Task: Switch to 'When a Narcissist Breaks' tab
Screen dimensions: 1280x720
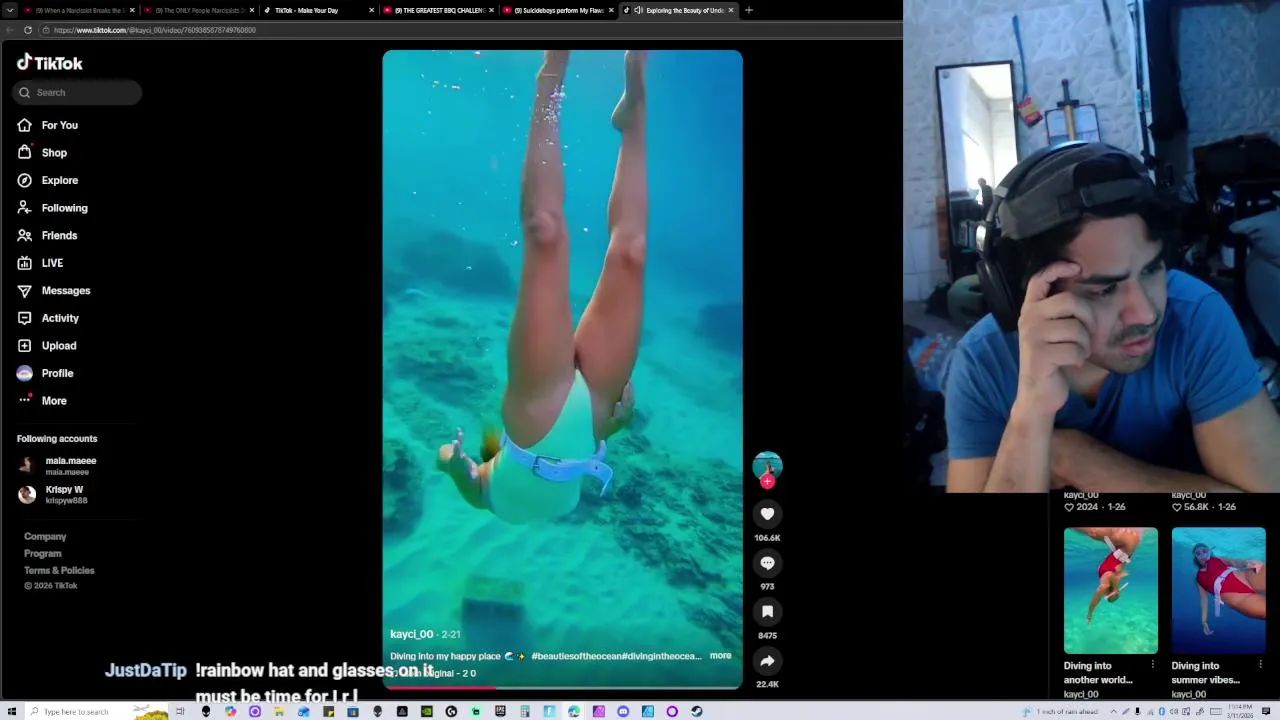Action: (x=79, y=10)
